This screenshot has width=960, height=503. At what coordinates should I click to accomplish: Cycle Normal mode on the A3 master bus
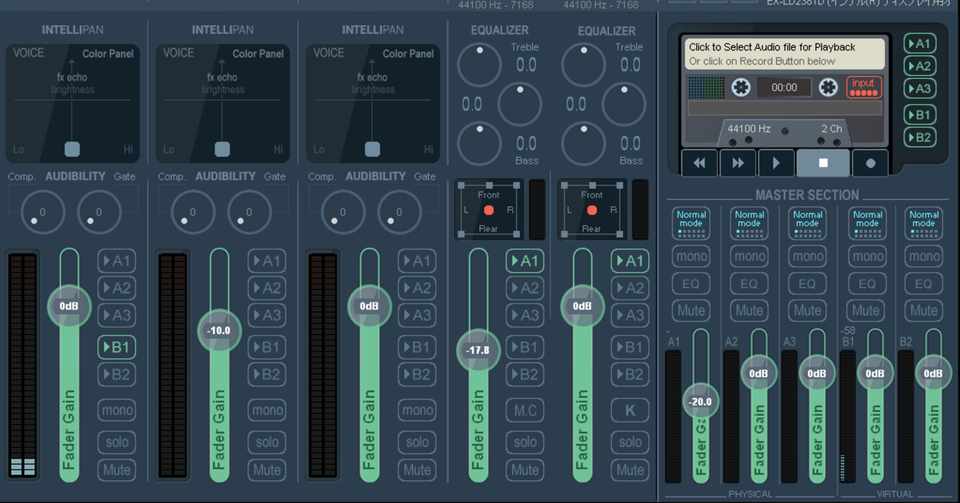click(x=808, y=223)
